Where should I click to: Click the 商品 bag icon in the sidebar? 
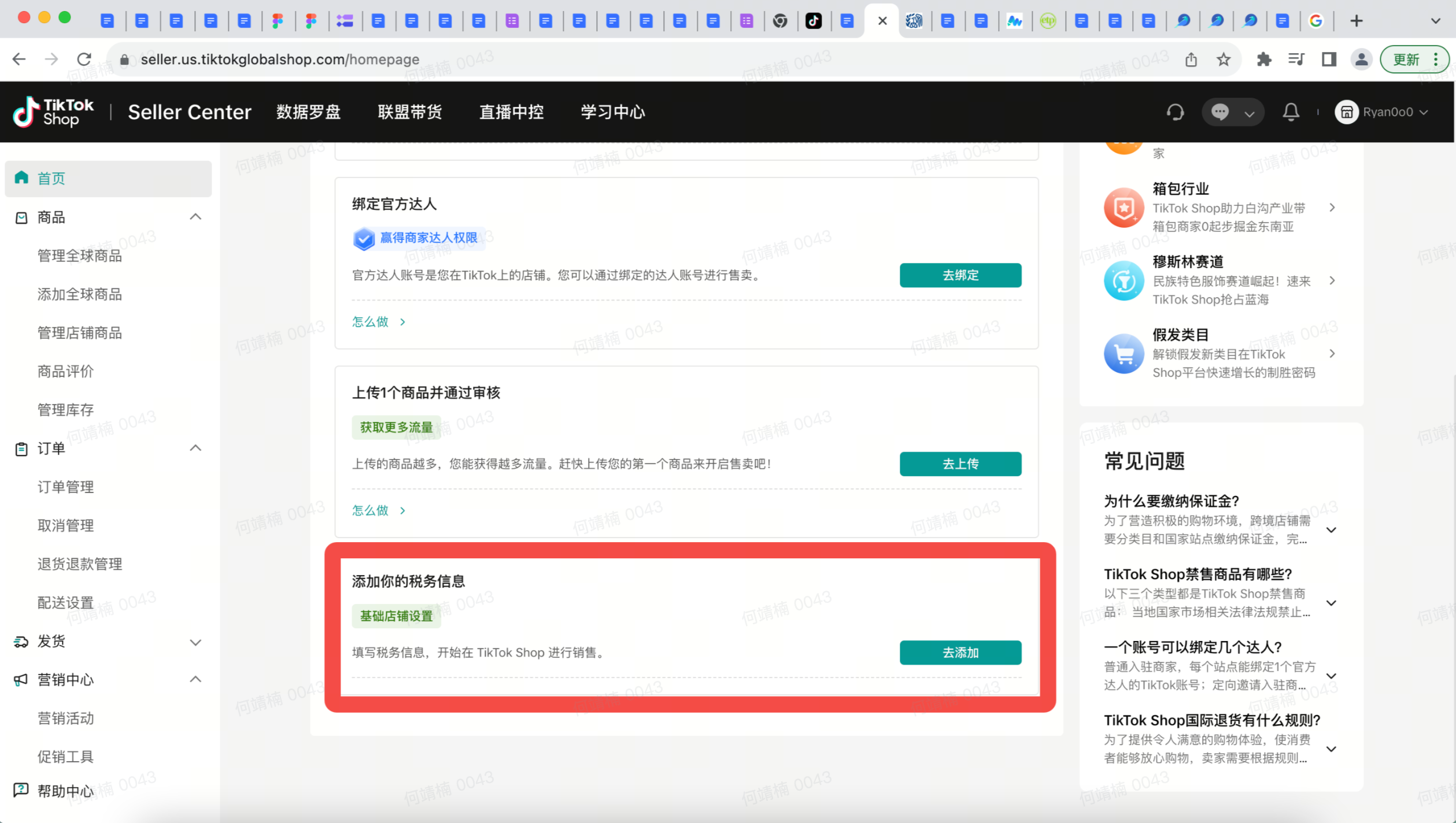[x=21, y=217]
